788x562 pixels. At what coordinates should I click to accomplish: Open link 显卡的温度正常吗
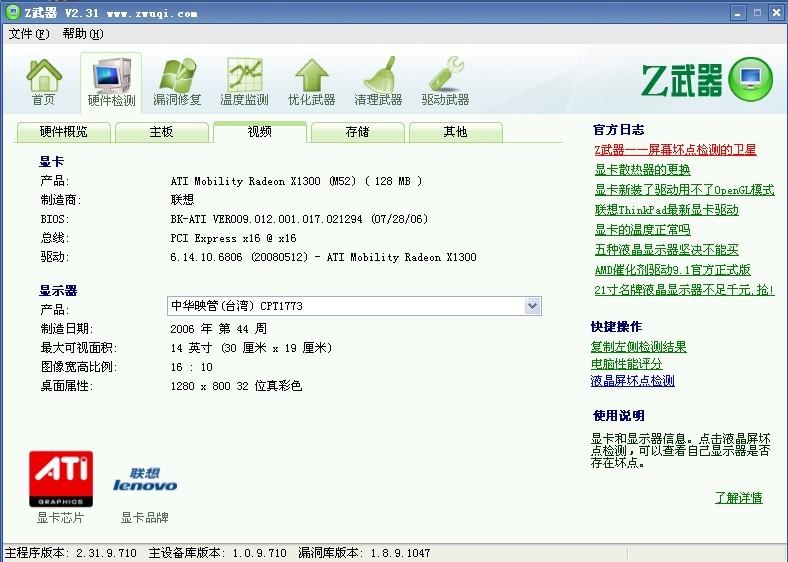tap(642, 230)
